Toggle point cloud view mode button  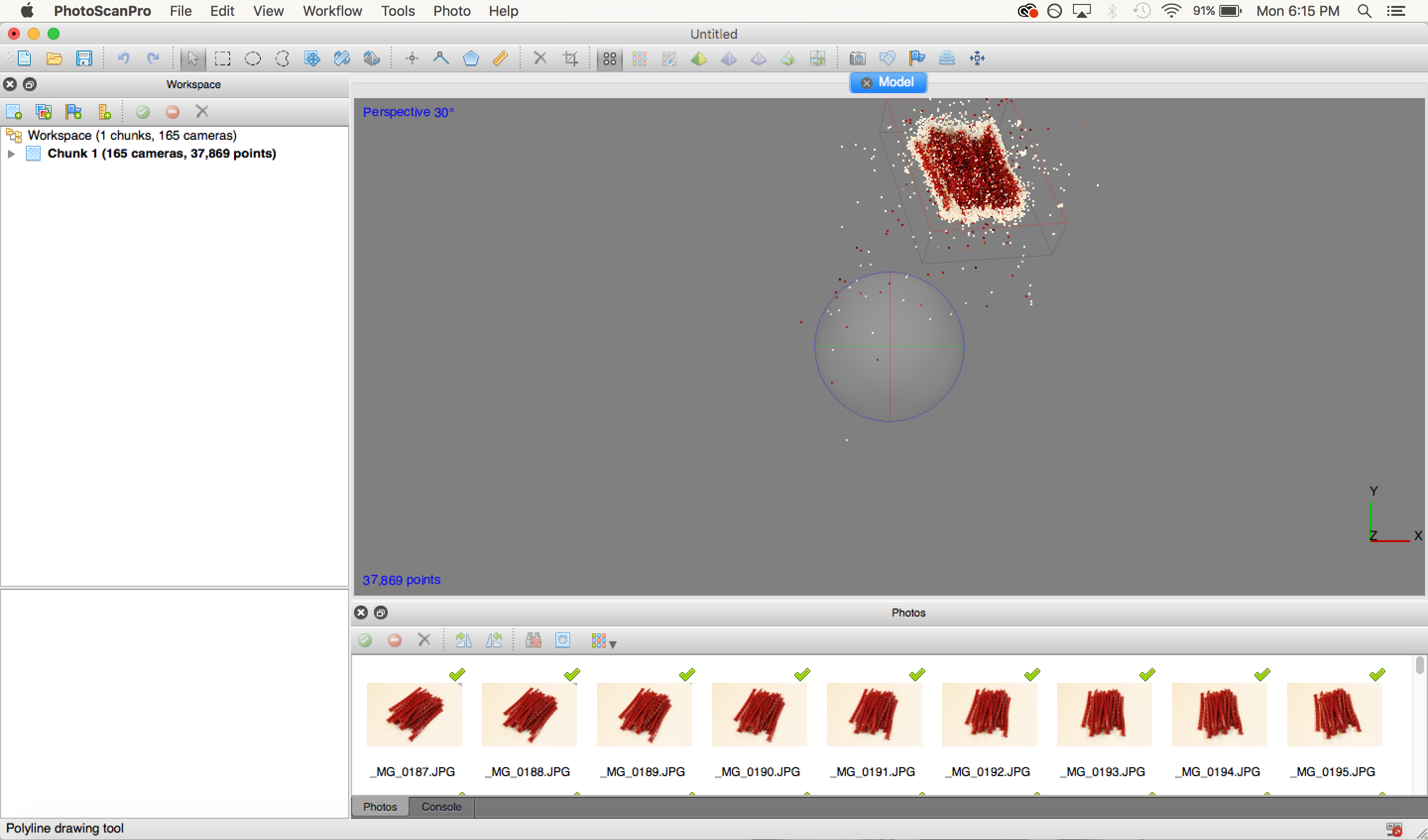(610, 58)
